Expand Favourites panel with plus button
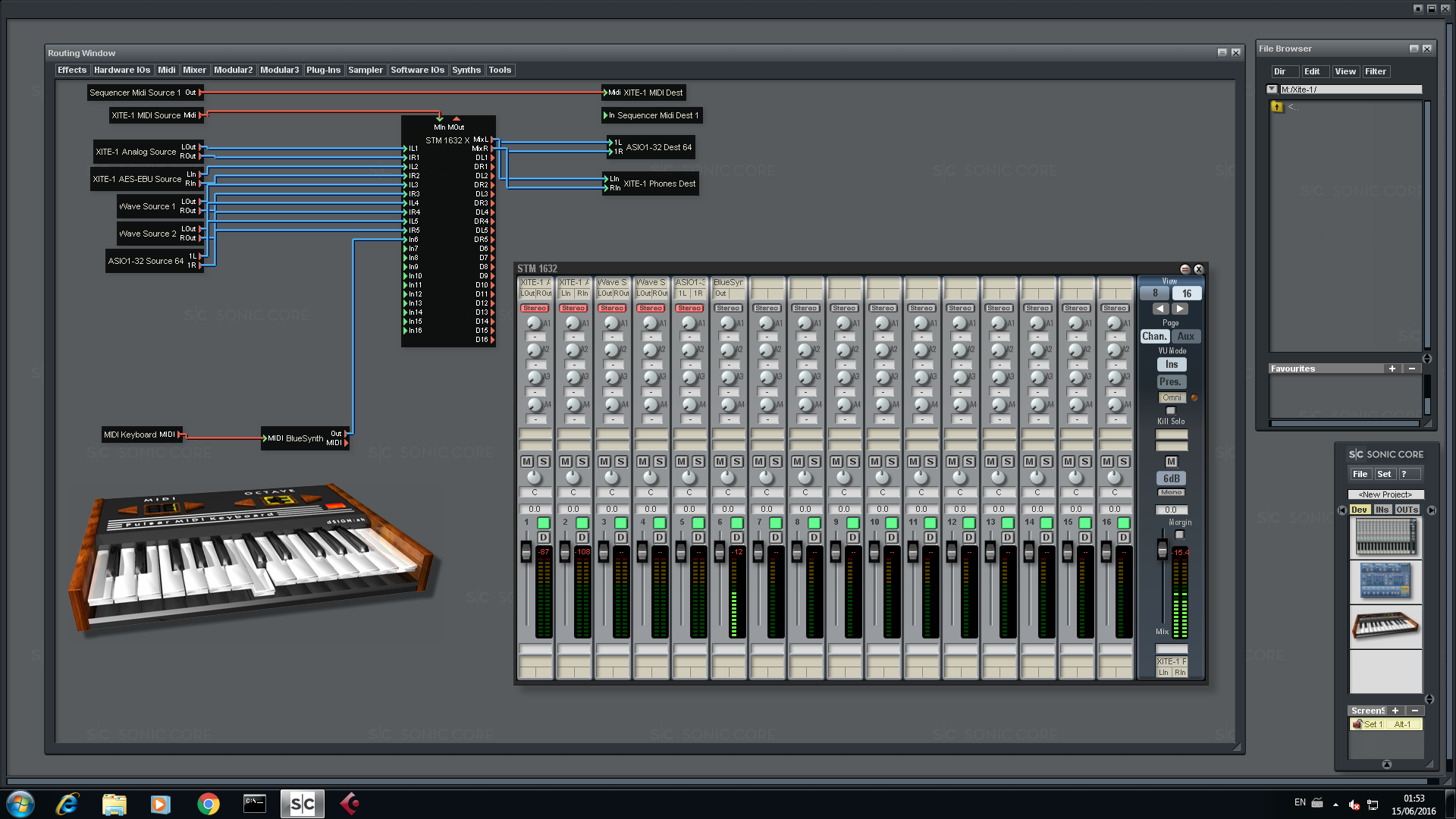Image resolution: width=1456 pixels, height=819 pixels. click(1391, 368)
